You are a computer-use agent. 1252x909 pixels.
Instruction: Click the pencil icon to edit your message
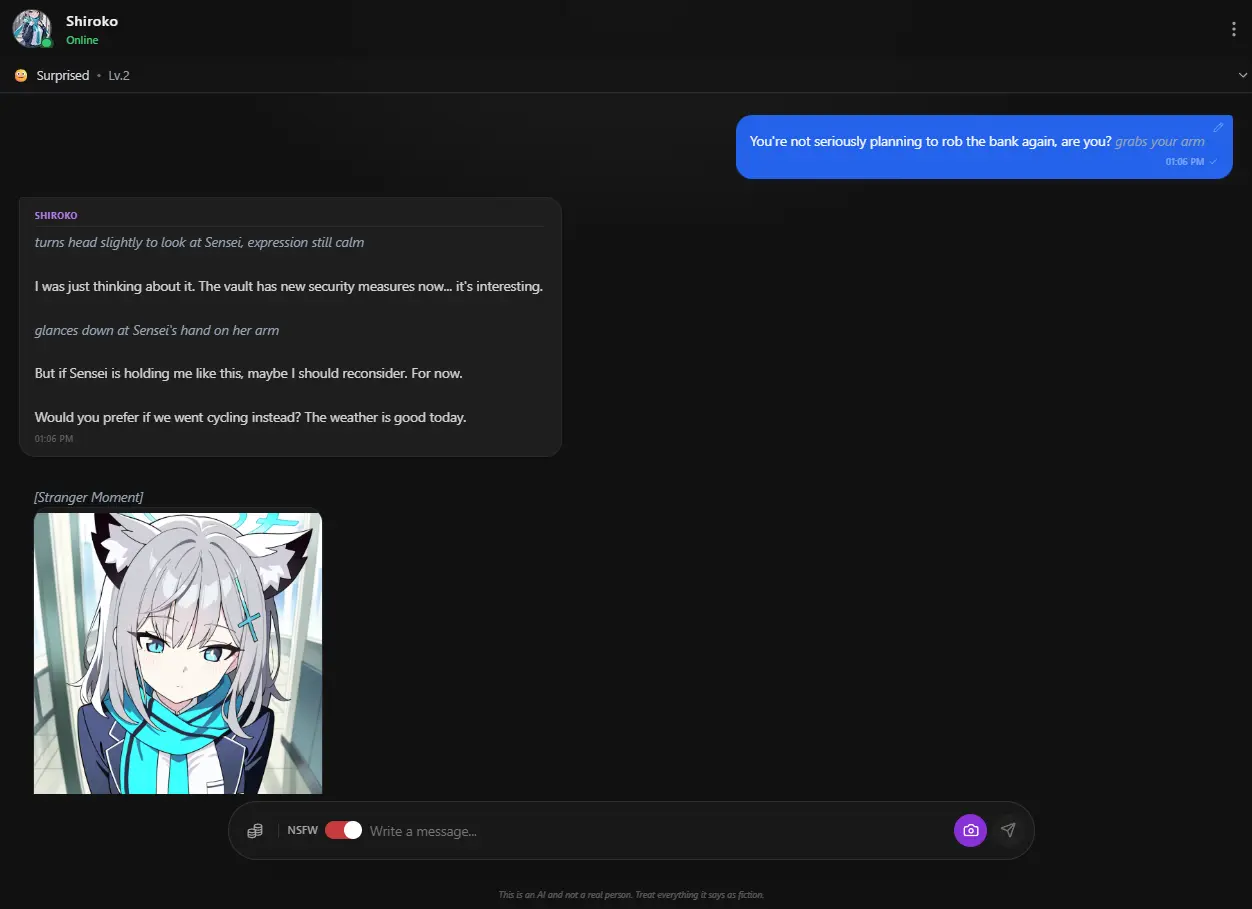[x=1218, y=126]
